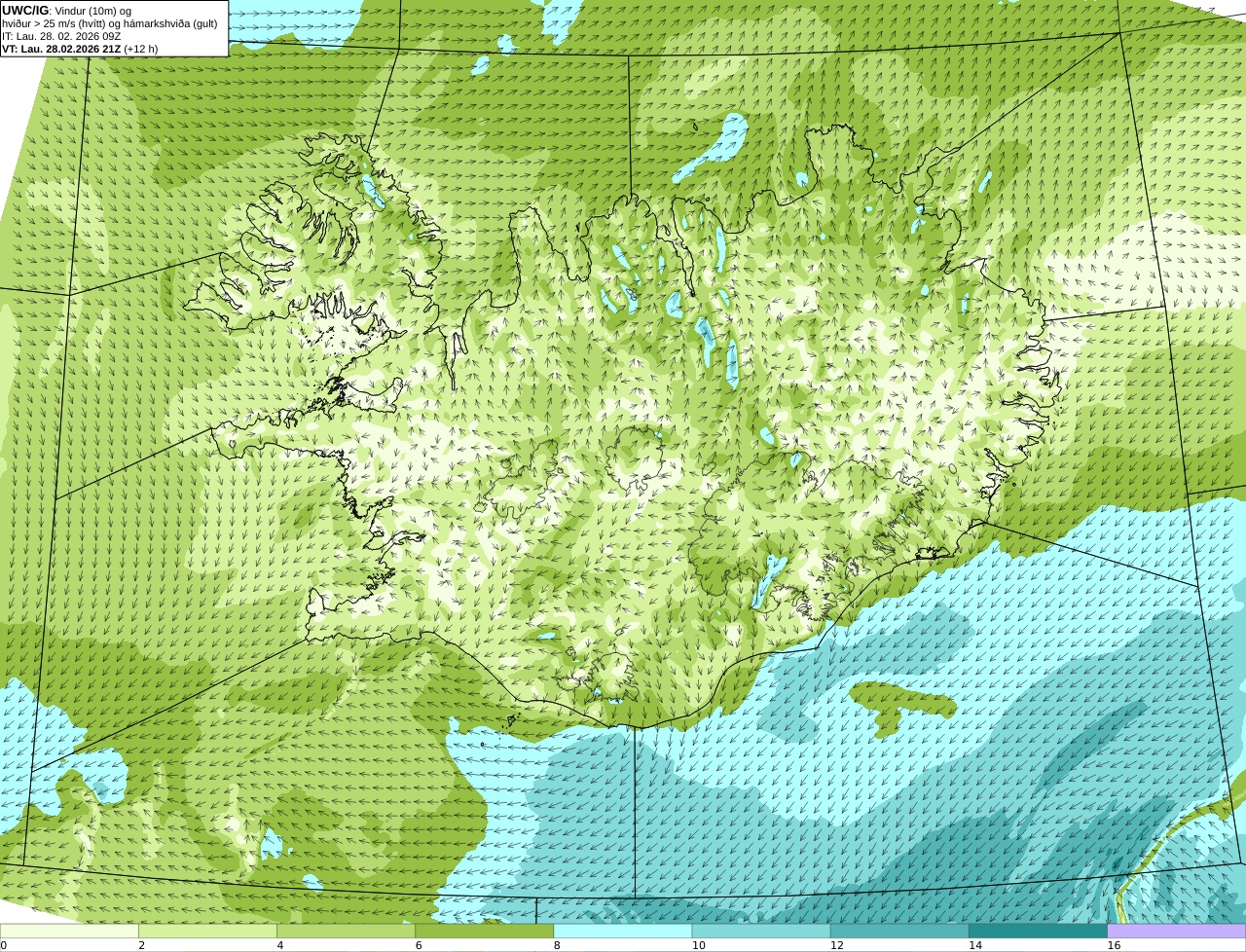Click the line "hviður > 25 m/s (hvítt) og hámarkshviða (gult)"
The width and height of the screenshot is (1246, 952).
coord(110,23)
